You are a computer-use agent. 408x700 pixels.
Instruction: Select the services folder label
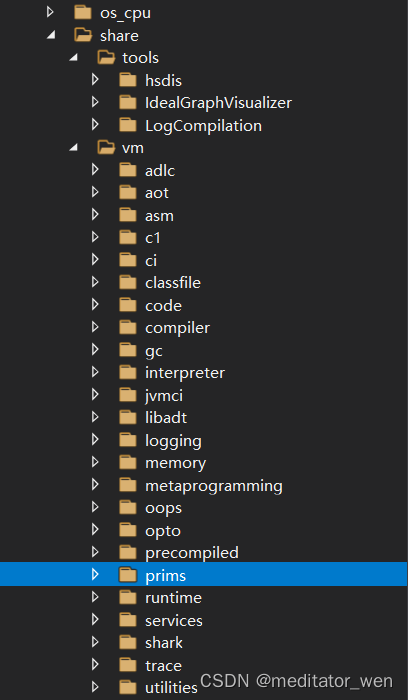coord(174,621)
